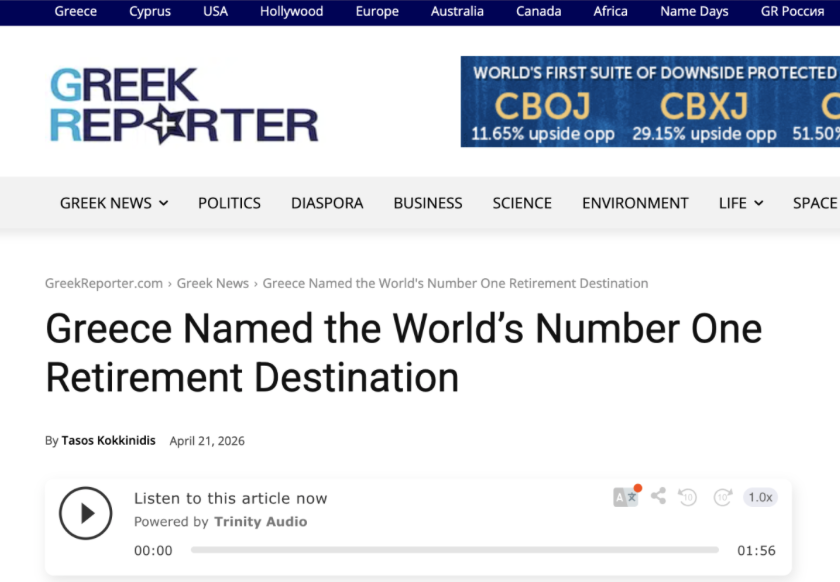The height and width of the screenshot is (582, 840).
Task: Open author Tasos Kokkinidis page
Action: tap(108, 440)
